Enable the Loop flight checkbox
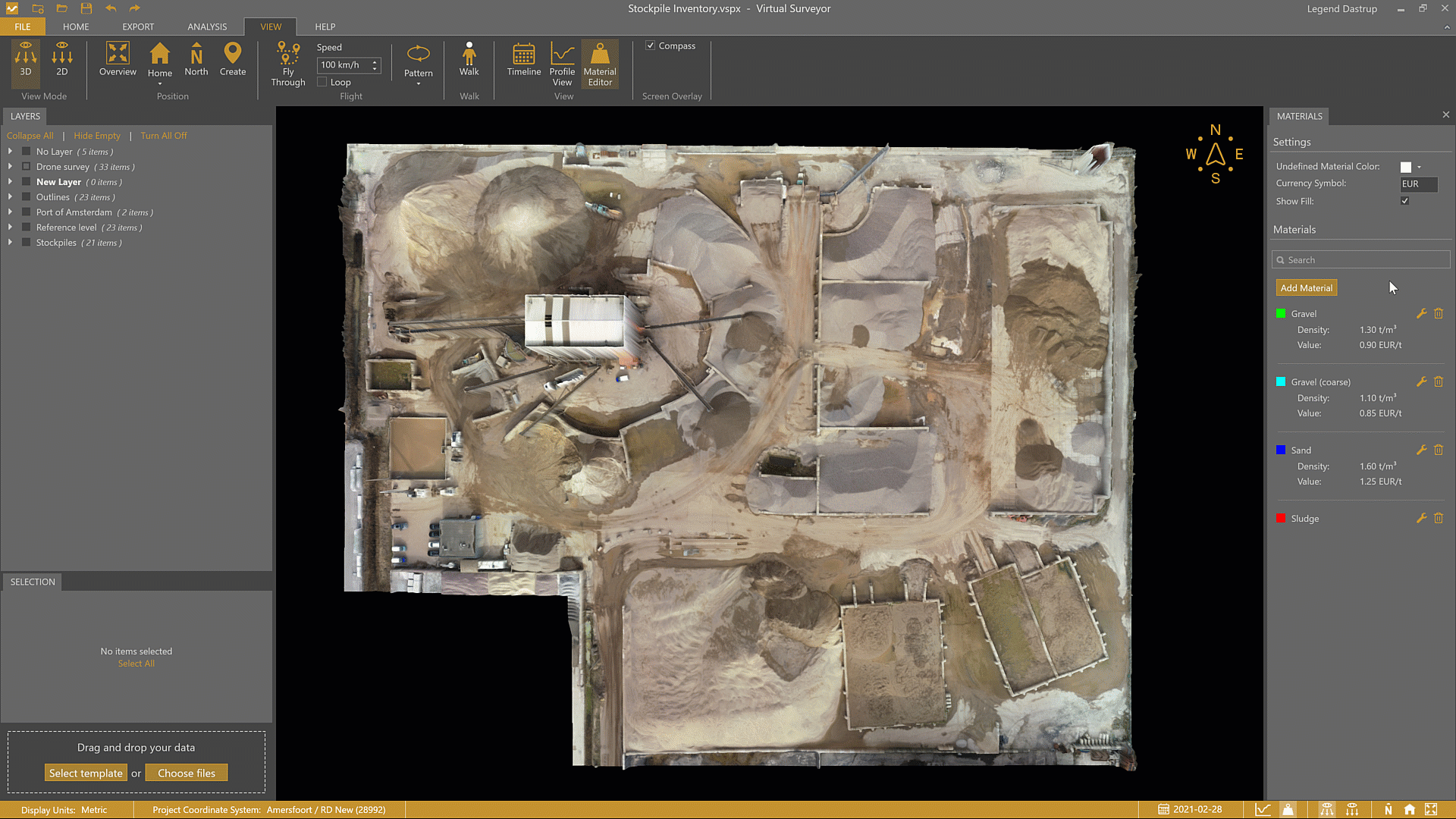 [322, 82]
